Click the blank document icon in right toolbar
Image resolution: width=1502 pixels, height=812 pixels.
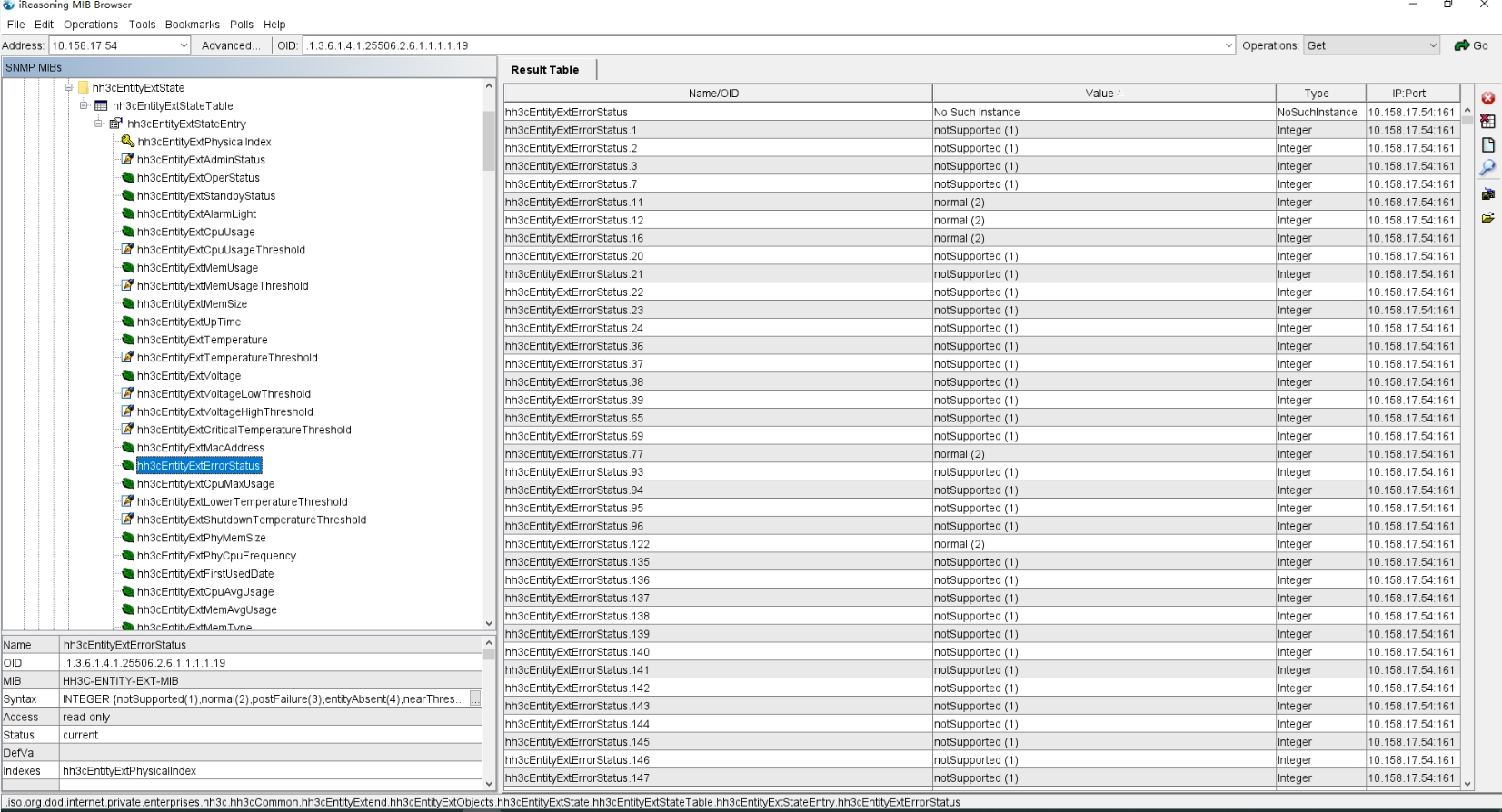pos(1487,145)
